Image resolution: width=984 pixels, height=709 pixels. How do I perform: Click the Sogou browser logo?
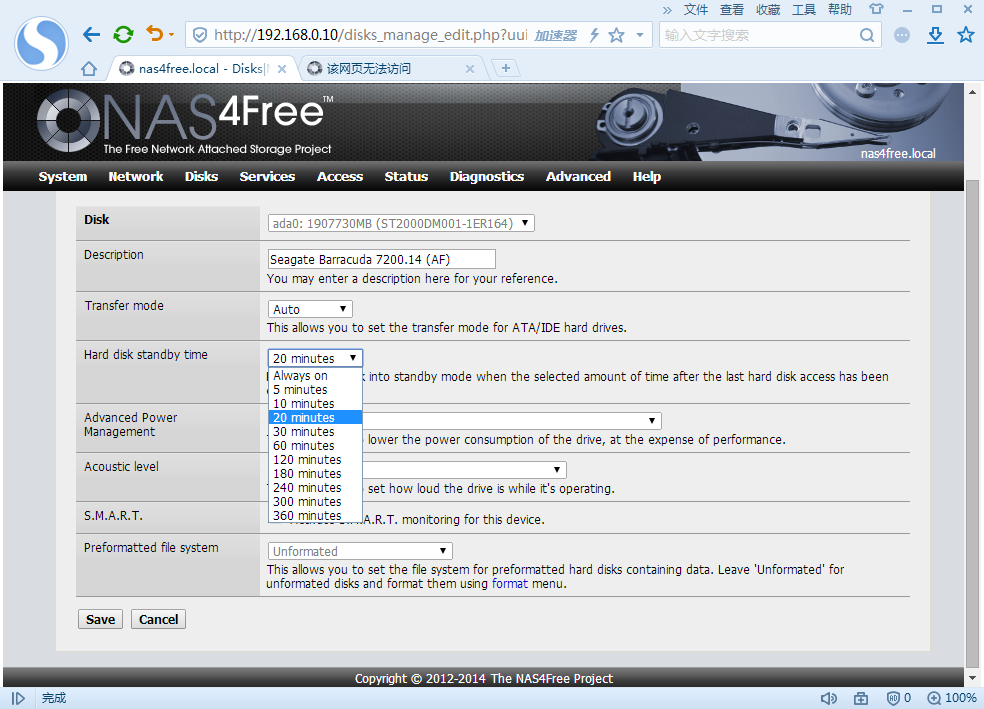[41, 43]
